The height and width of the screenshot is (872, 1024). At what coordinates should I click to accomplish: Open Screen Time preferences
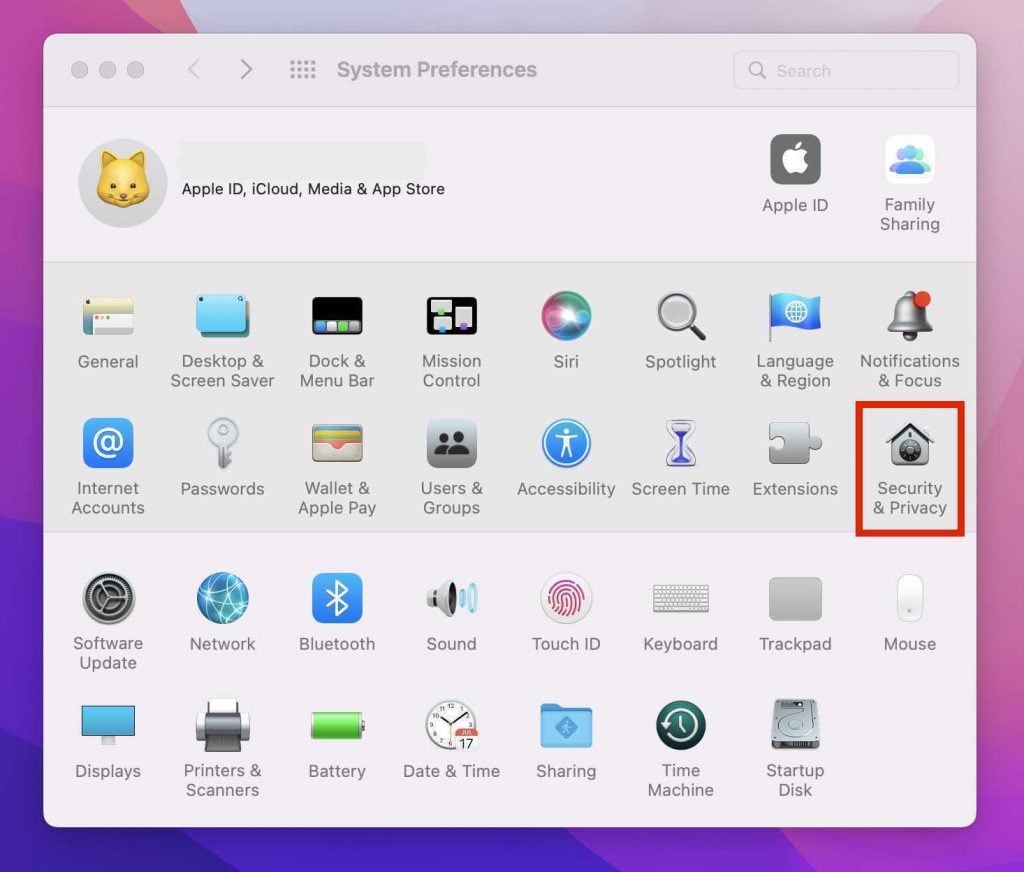(680, 444)
